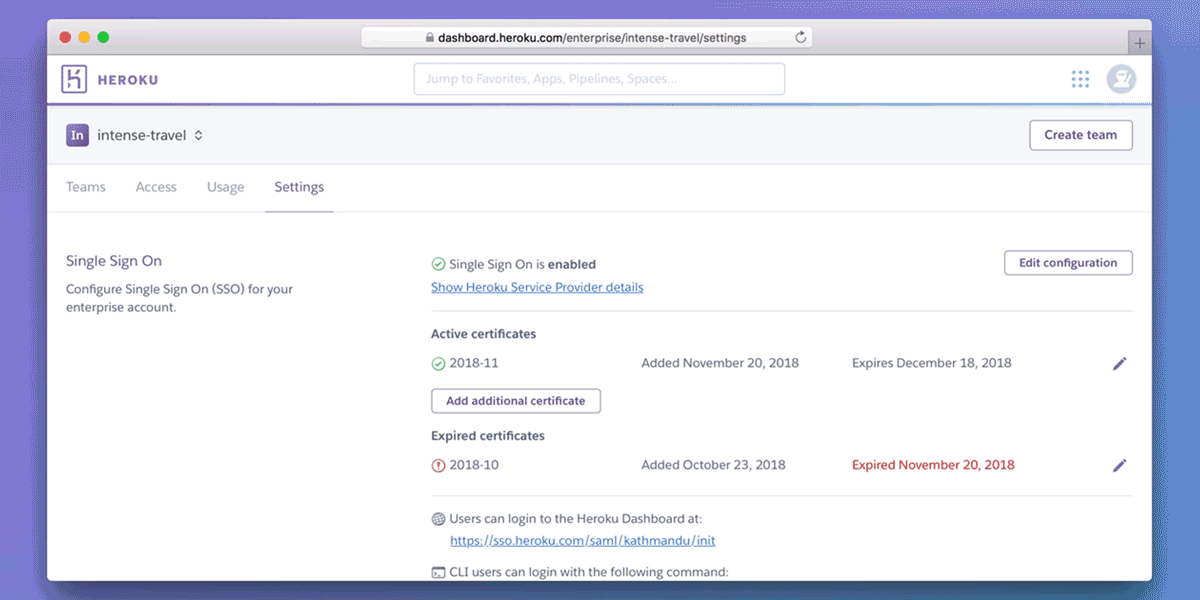Image resolution: width=1200 pixels, height=600 pixels.
Task: Click 'Add additional certificate'
Action: click(x=515, y=400)
